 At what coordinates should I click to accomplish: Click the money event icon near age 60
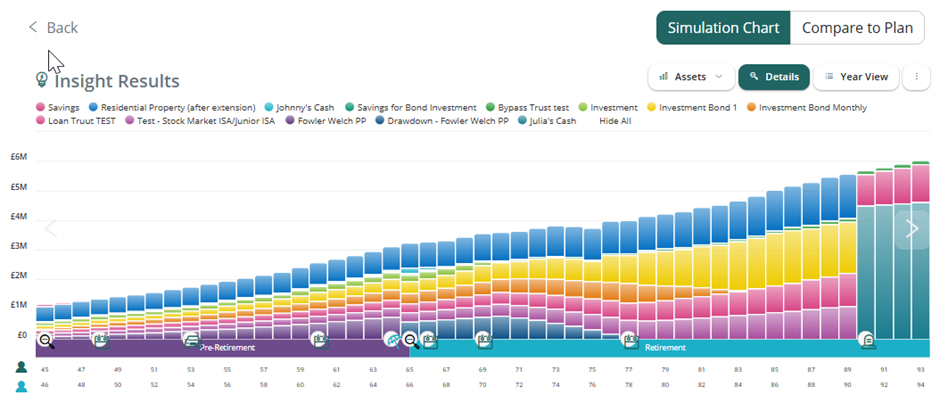point(319,340)
